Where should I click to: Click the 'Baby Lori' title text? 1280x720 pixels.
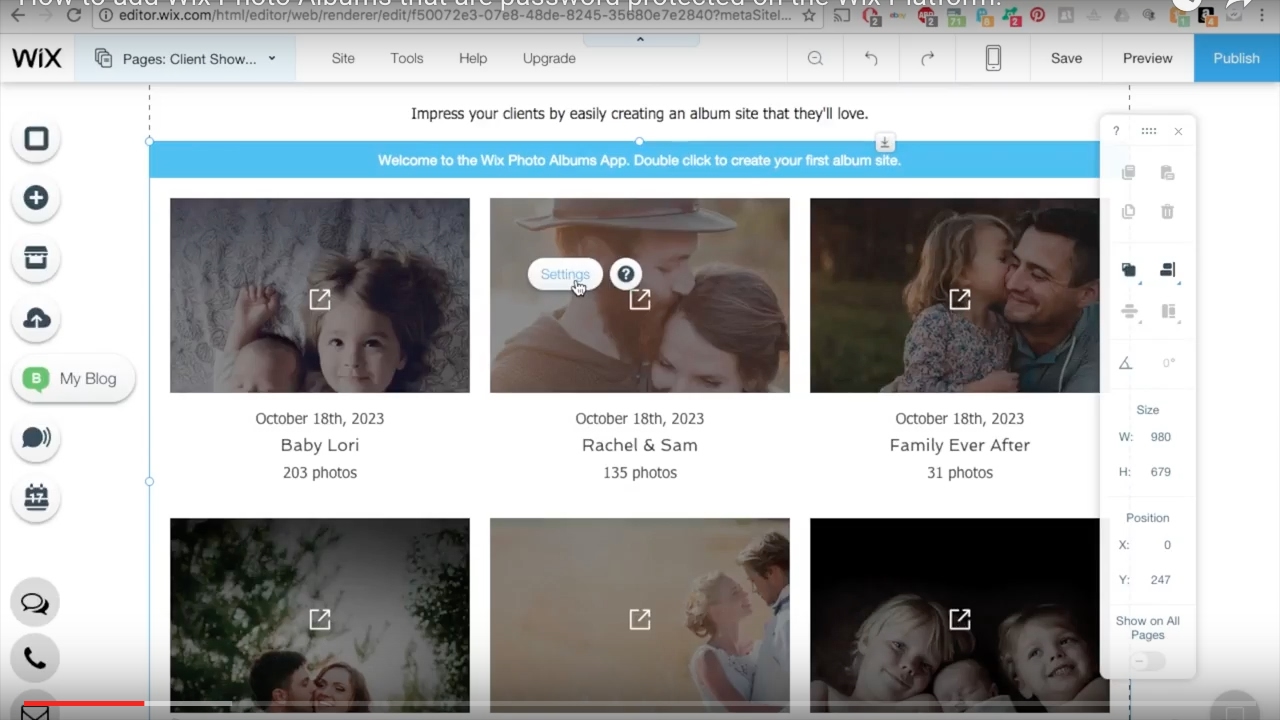click(320, 445)
